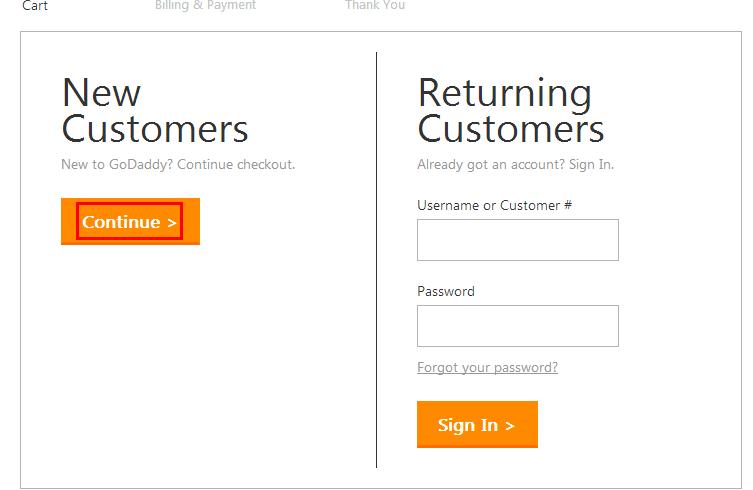Click the '>' arrow on the Sign In button
753x490 pixels.
pos(509,425)
